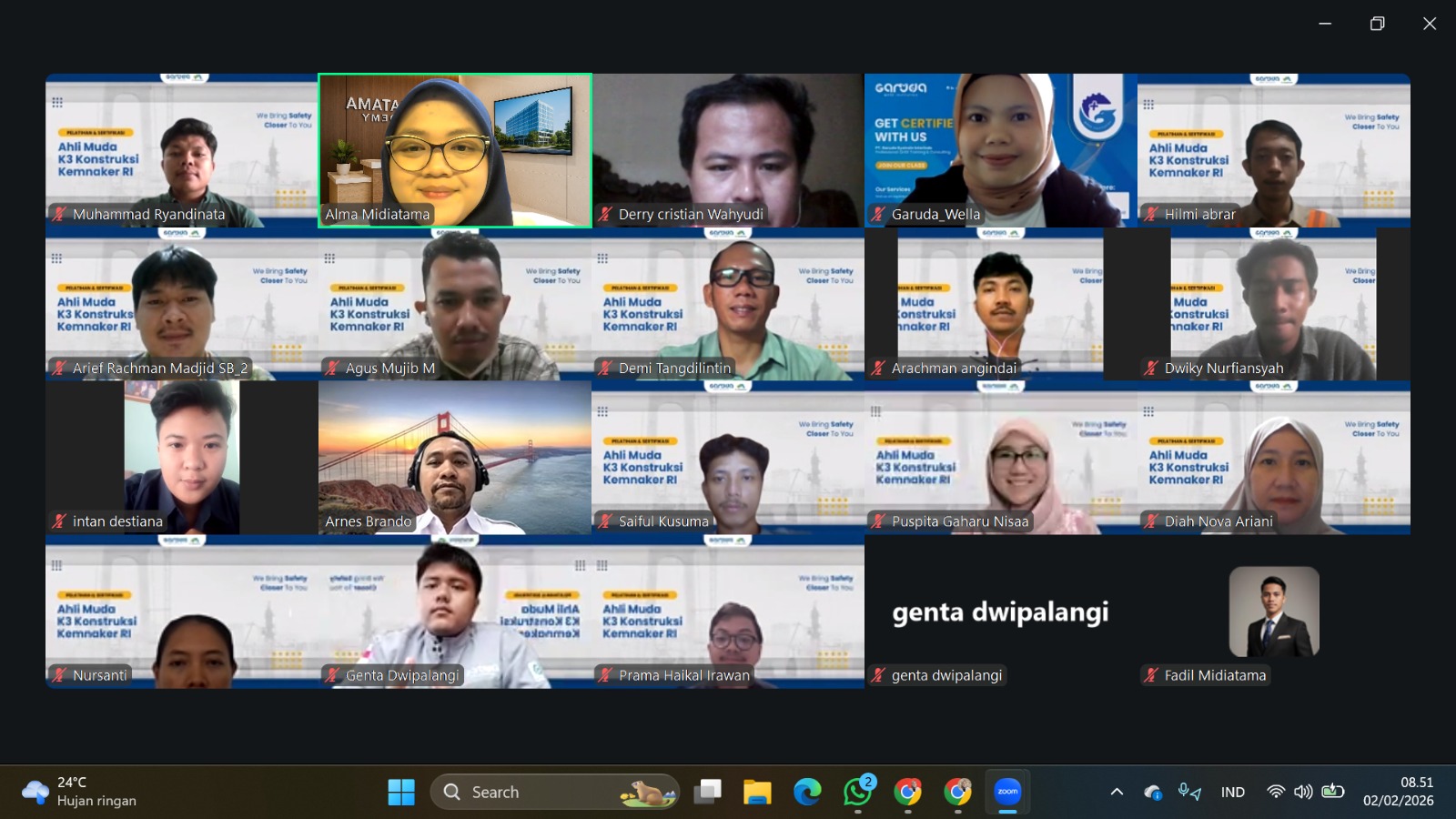Open the weather widget showing 24°C
This screenshot has height=819, width=1456.
tap(80, 792)
